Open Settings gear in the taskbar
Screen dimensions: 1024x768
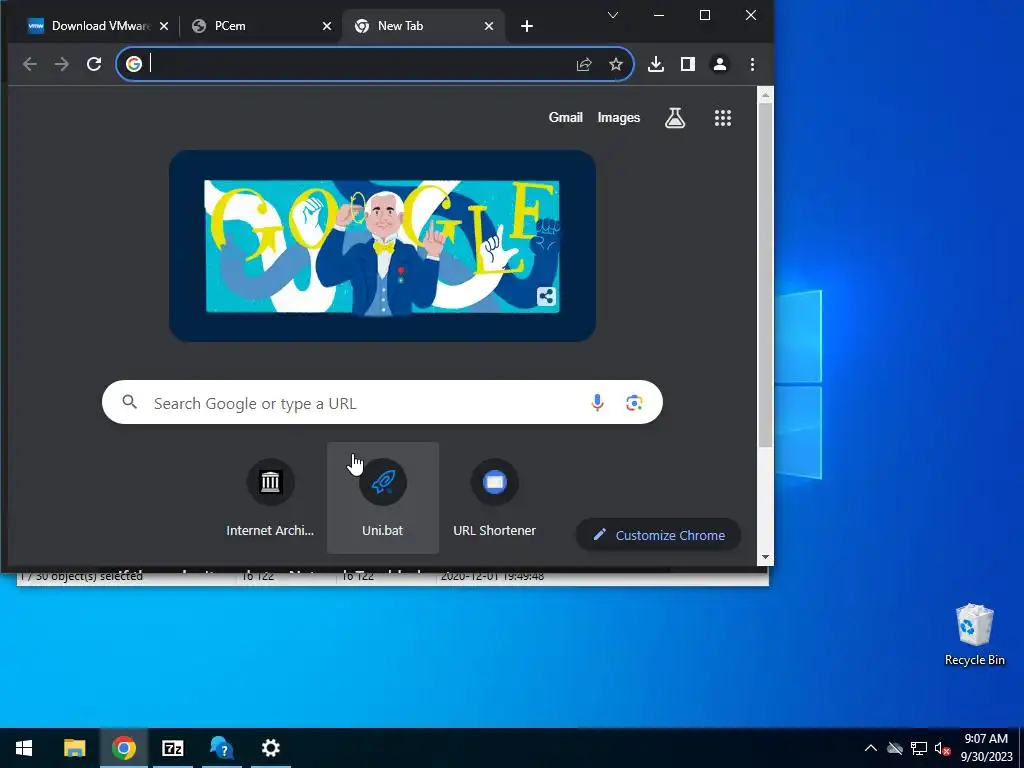(x=270, y=748)
